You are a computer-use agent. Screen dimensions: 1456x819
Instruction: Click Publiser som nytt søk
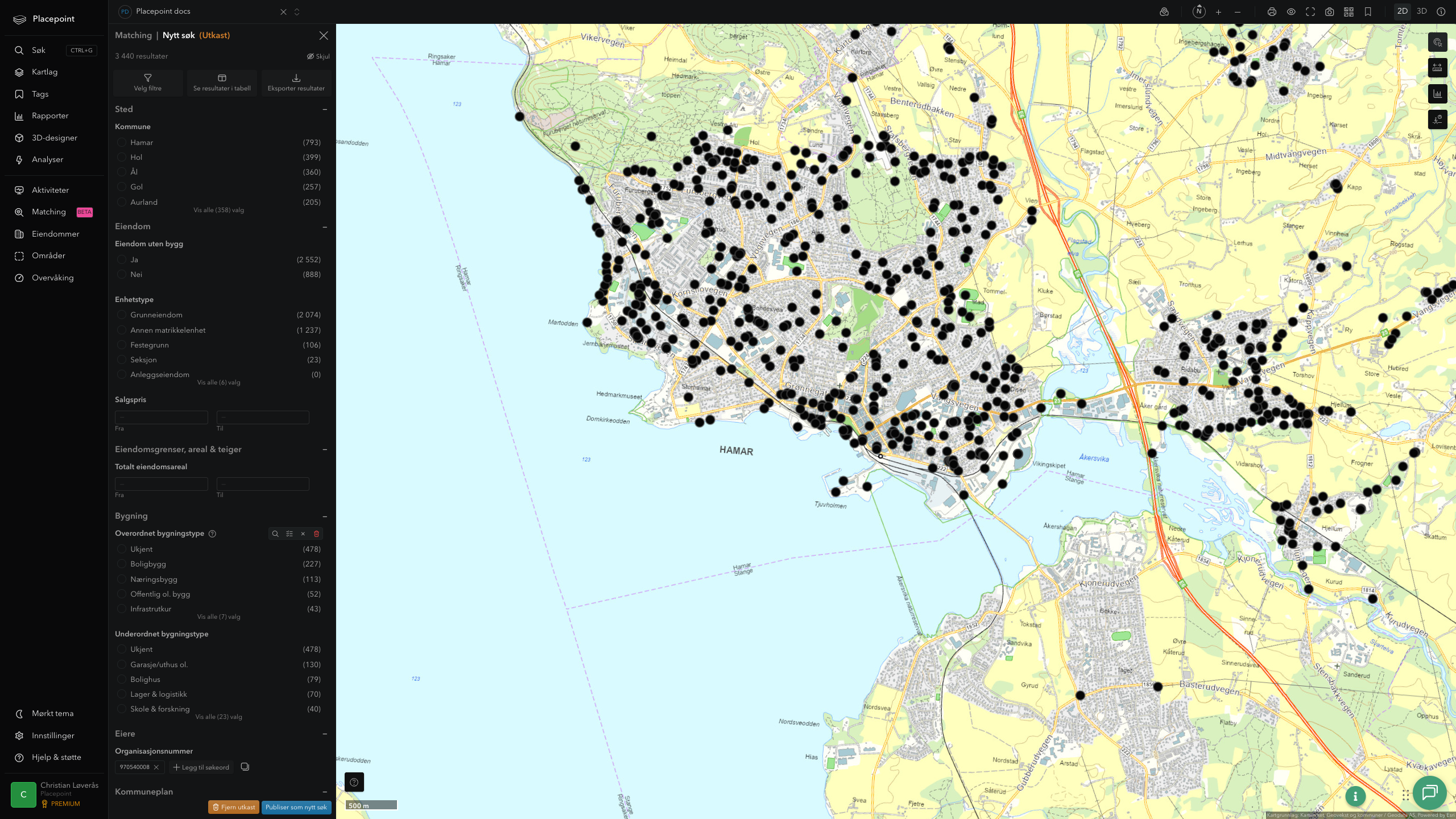296,807
